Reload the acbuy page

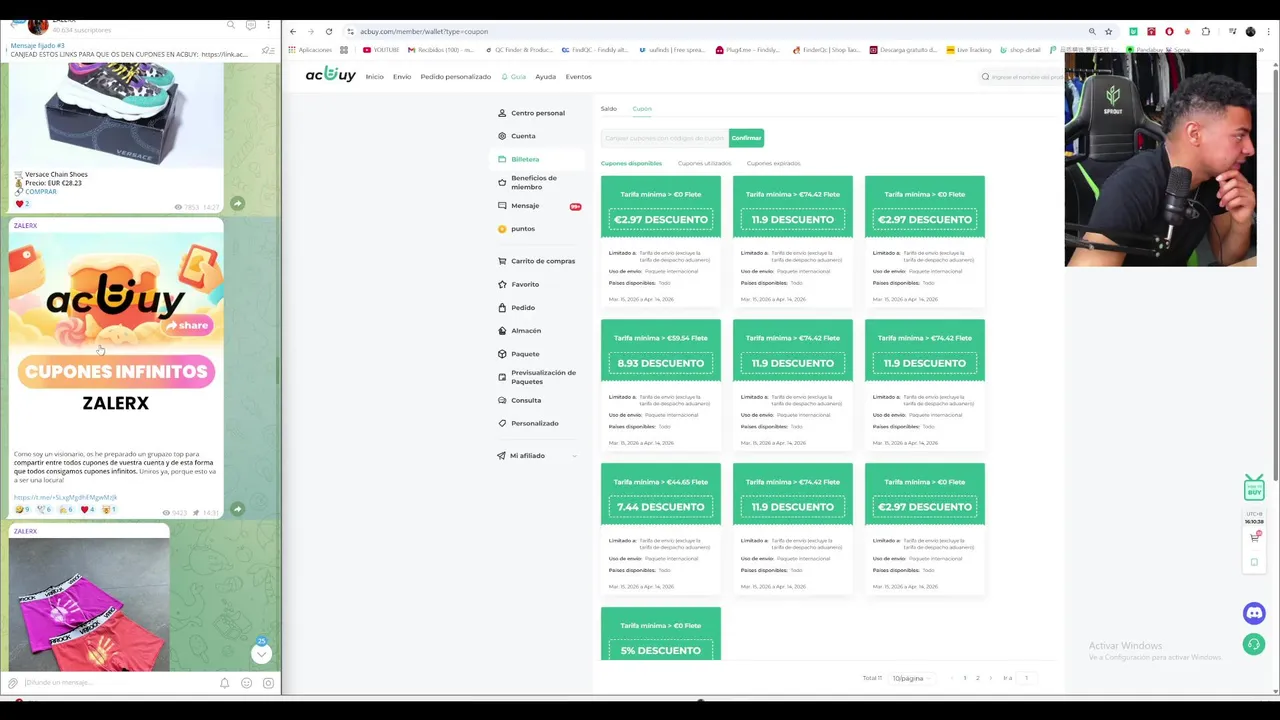point(328,31)
